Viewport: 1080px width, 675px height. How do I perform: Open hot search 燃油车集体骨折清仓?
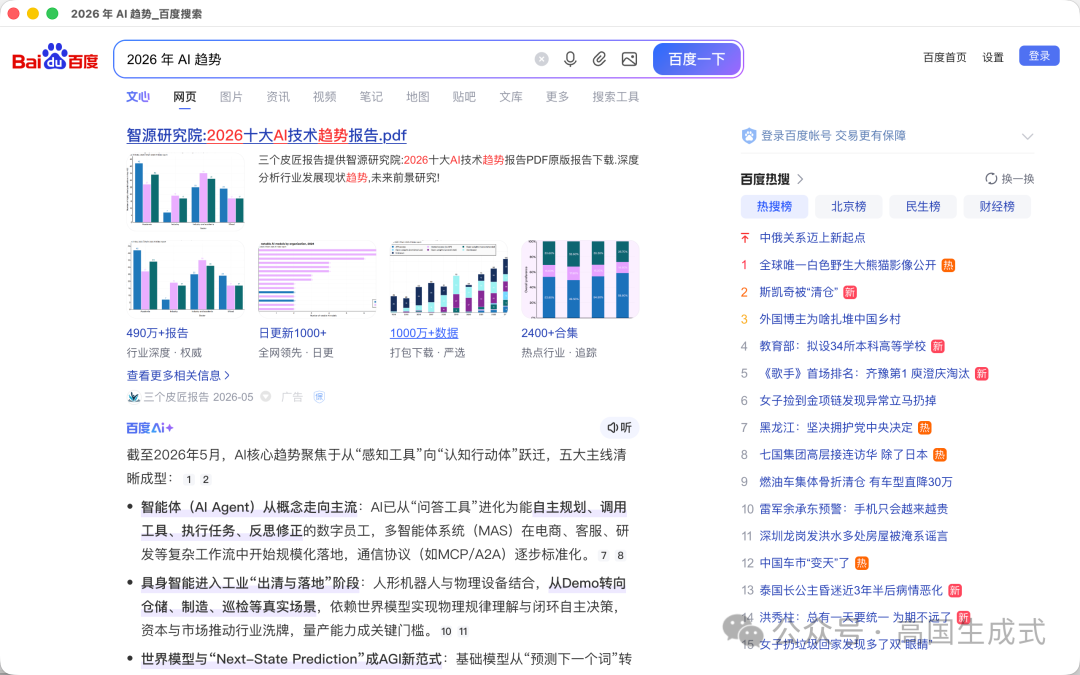click(855, 481)
